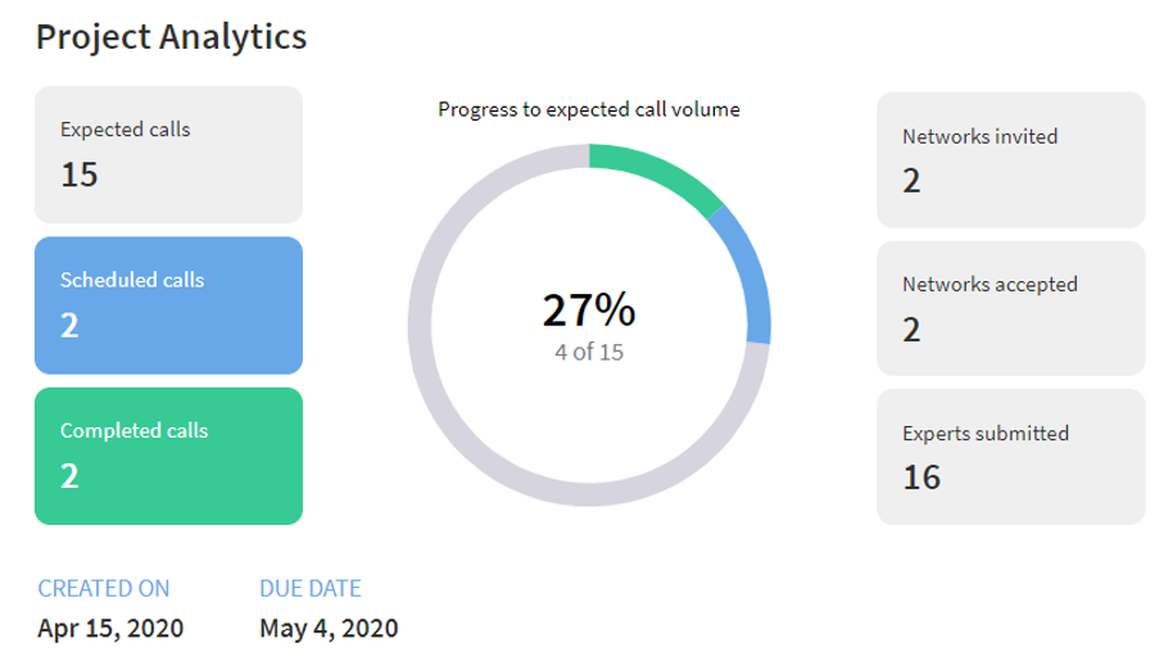This screenshot has width=1164, height=661.
Task: Select the green Completed calls card
Action: coord(168,456)
